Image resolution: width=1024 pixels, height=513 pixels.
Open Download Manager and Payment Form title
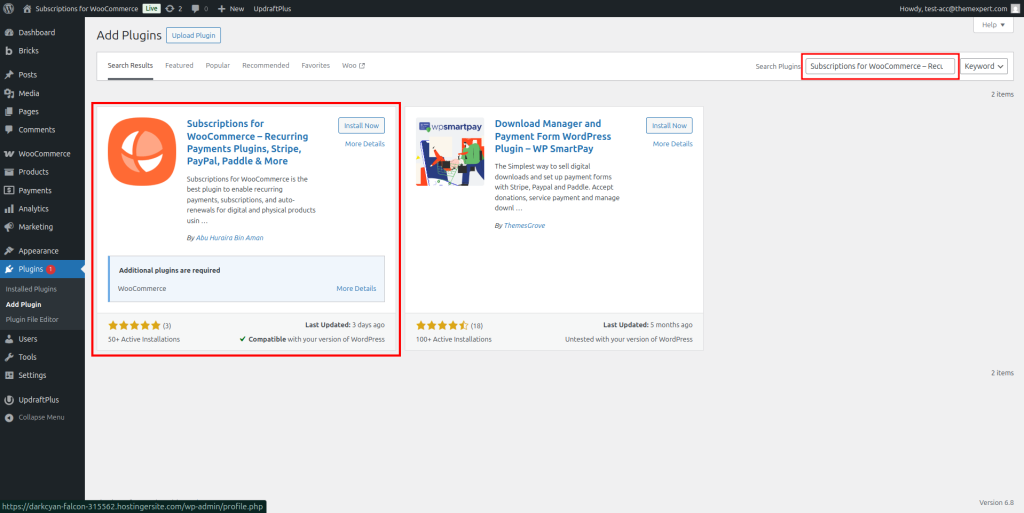point(553,136)
